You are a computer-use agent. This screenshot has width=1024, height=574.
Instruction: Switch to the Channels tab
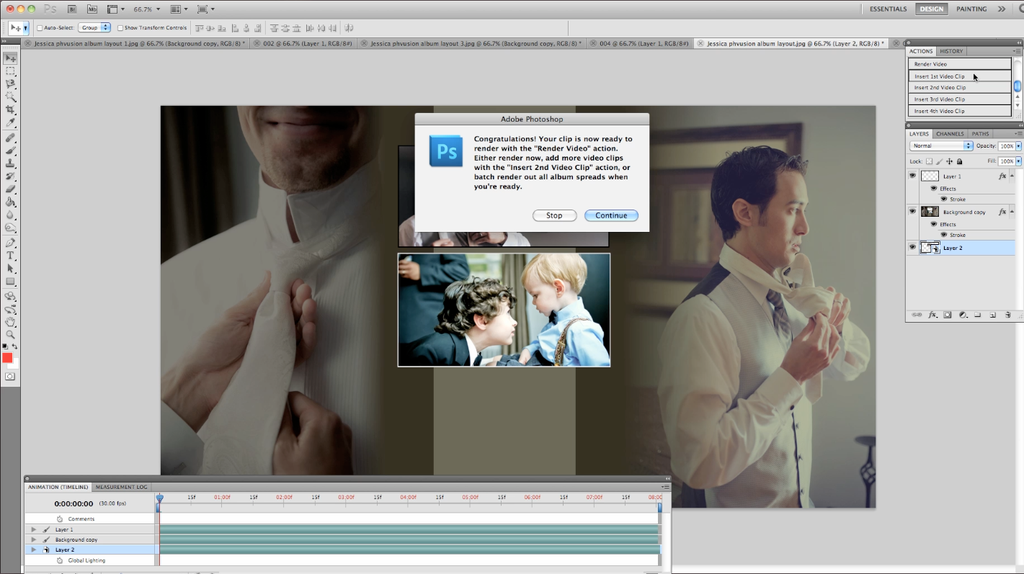tap(950, 133)
